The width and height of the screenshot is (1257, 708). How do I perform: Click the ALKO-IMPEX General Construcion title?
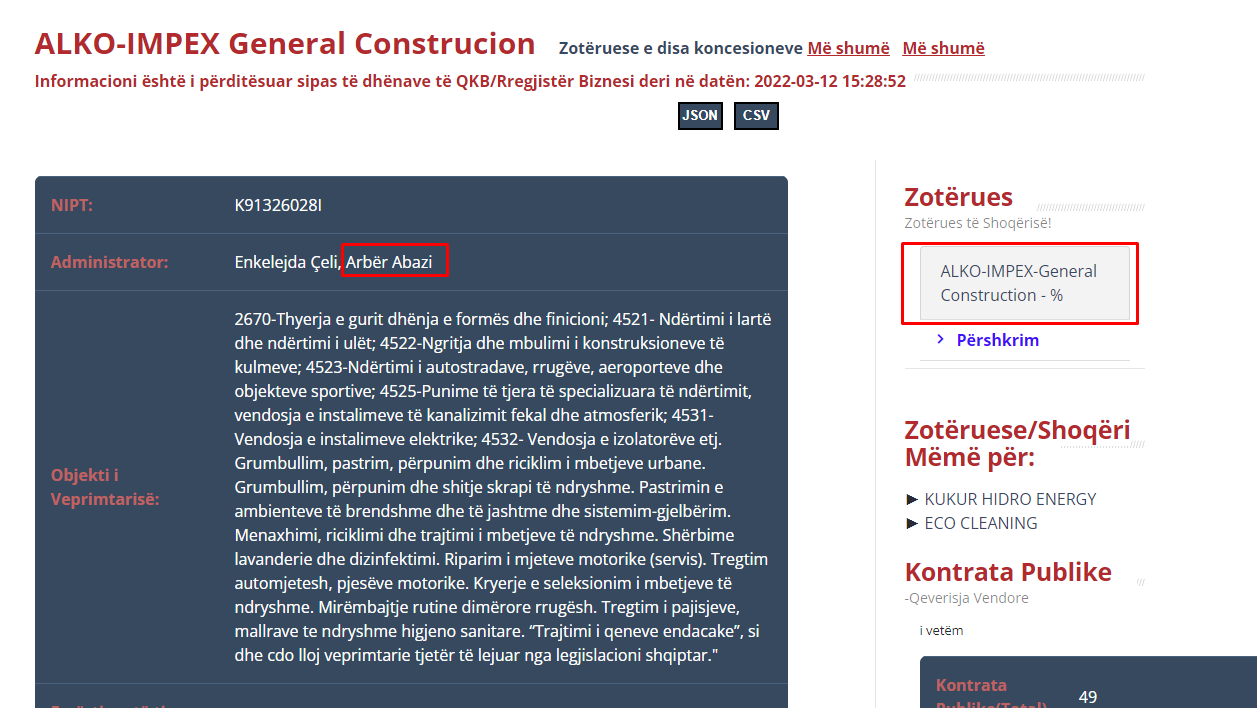coord(285,44)
